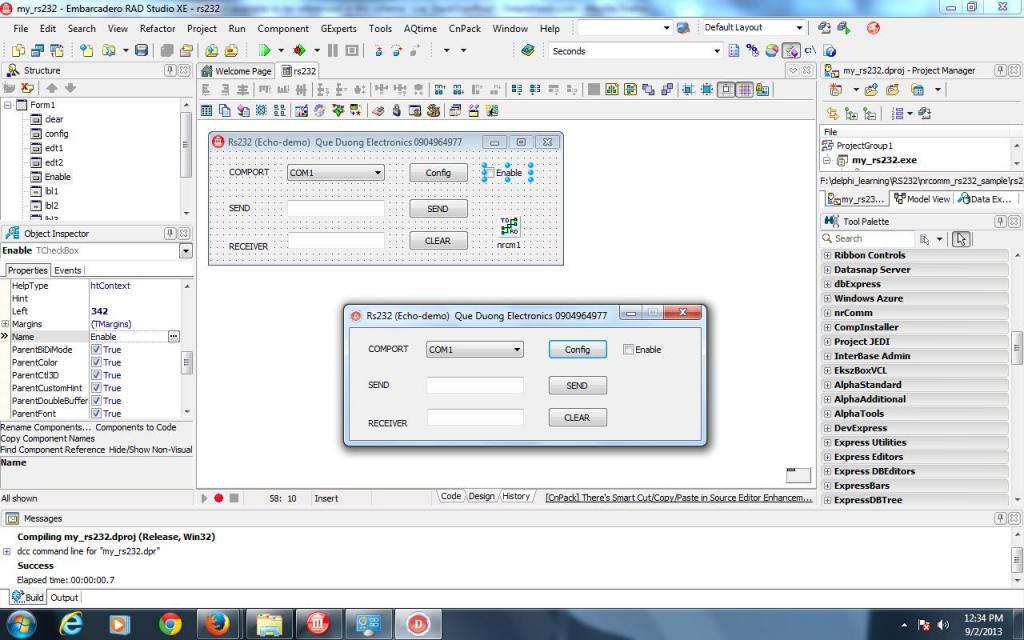Viewport: 1024px width, 640px height.
Task: Open COM1 dropdown in running Rs232 window
Action: [517, 349]
